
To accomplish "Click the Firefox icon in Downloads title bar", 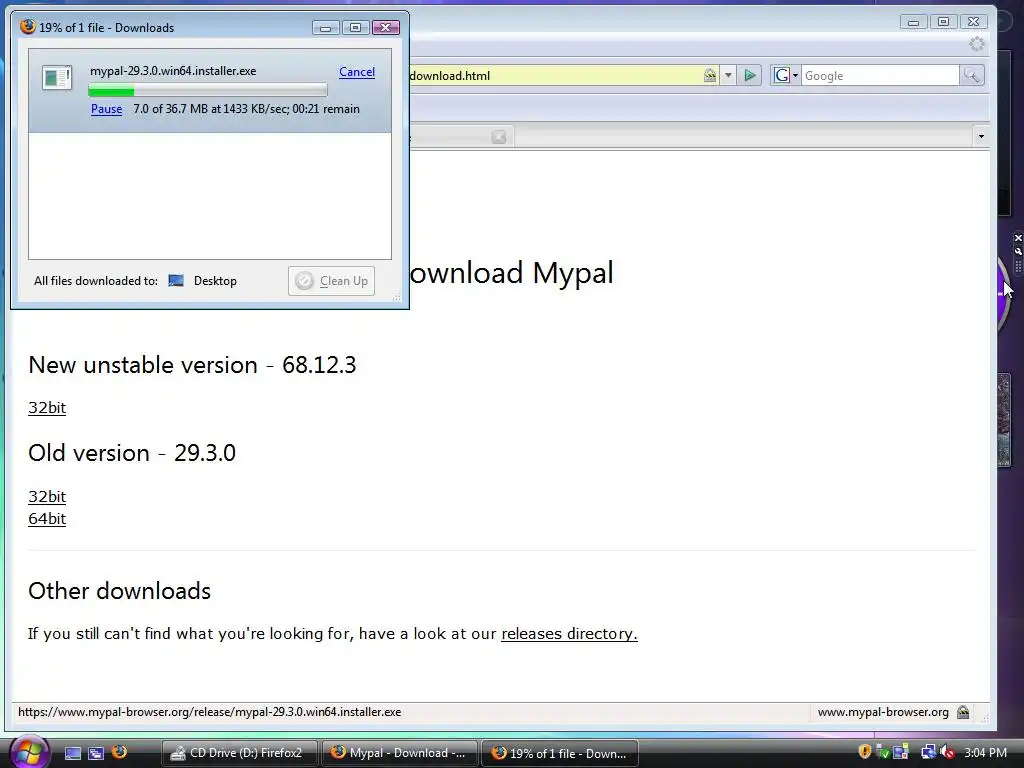I will point(27,27).
